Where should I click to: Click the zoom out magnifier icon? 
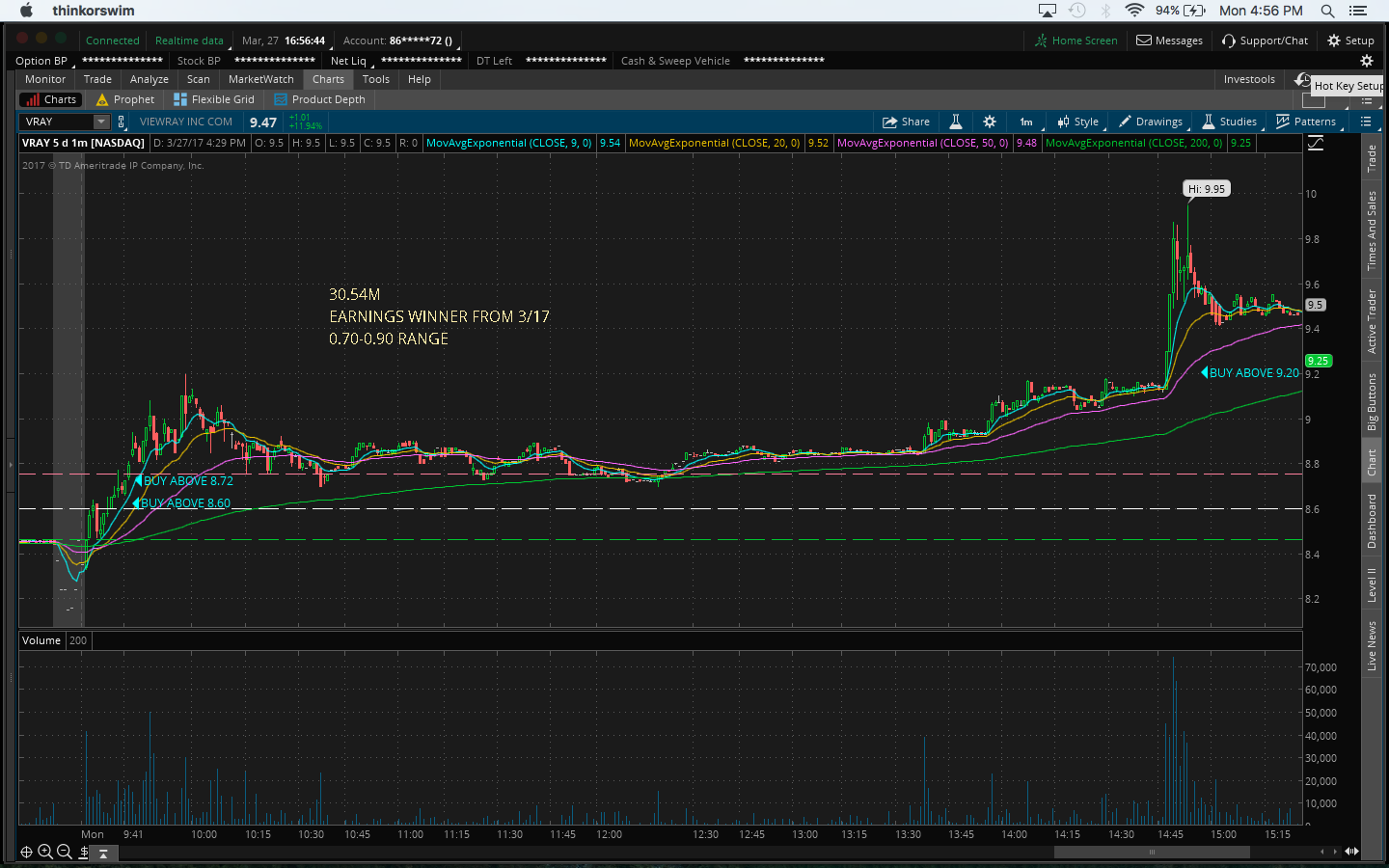point(64,852)
